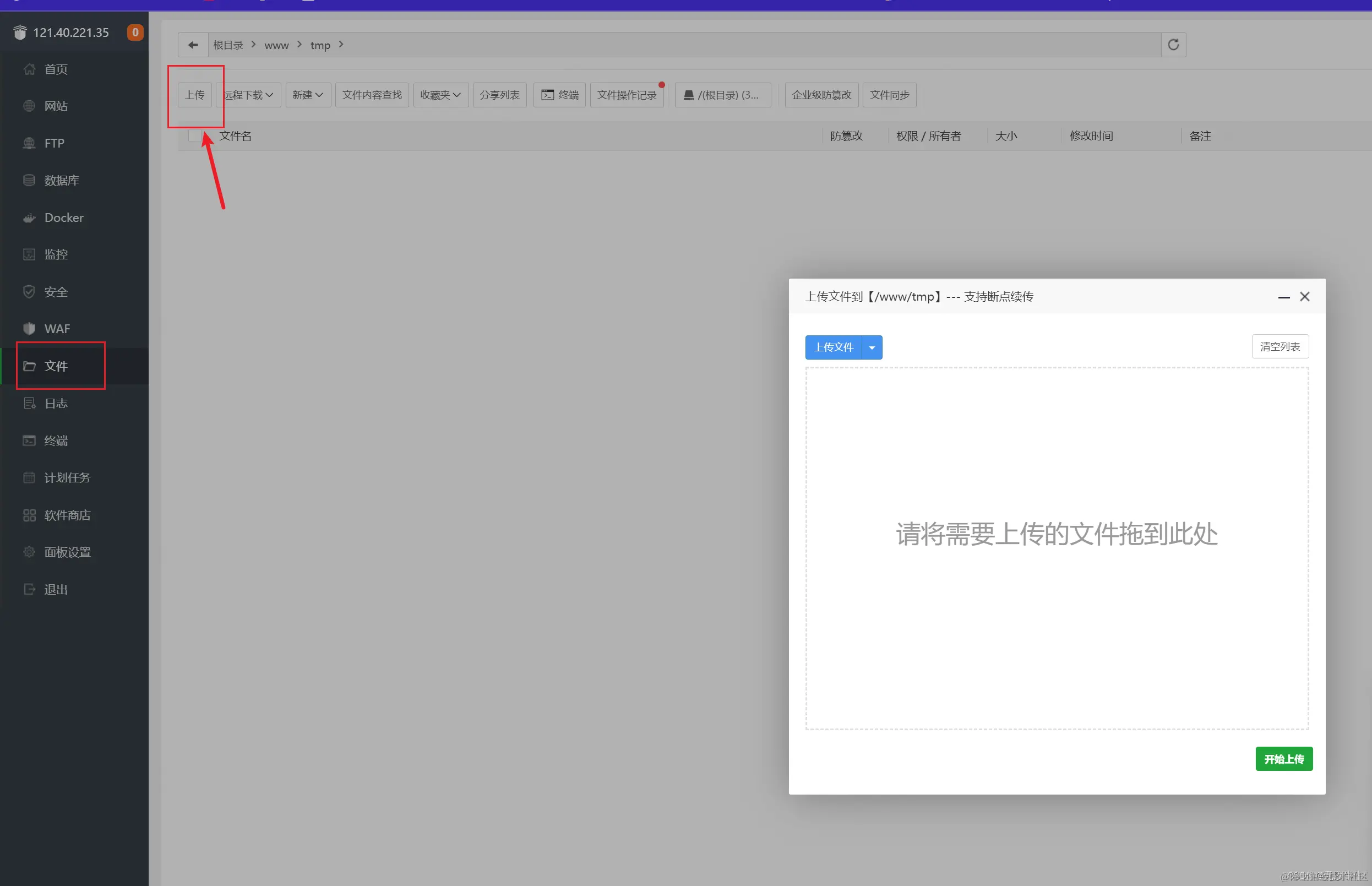
Task: Click the back arrow in path bar
Action: pos(193,45)
